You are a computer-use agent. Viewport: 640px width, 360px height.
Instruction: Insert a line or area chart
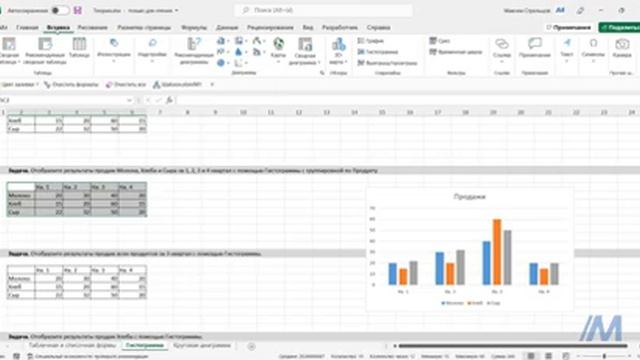click(x=222, y=52)
